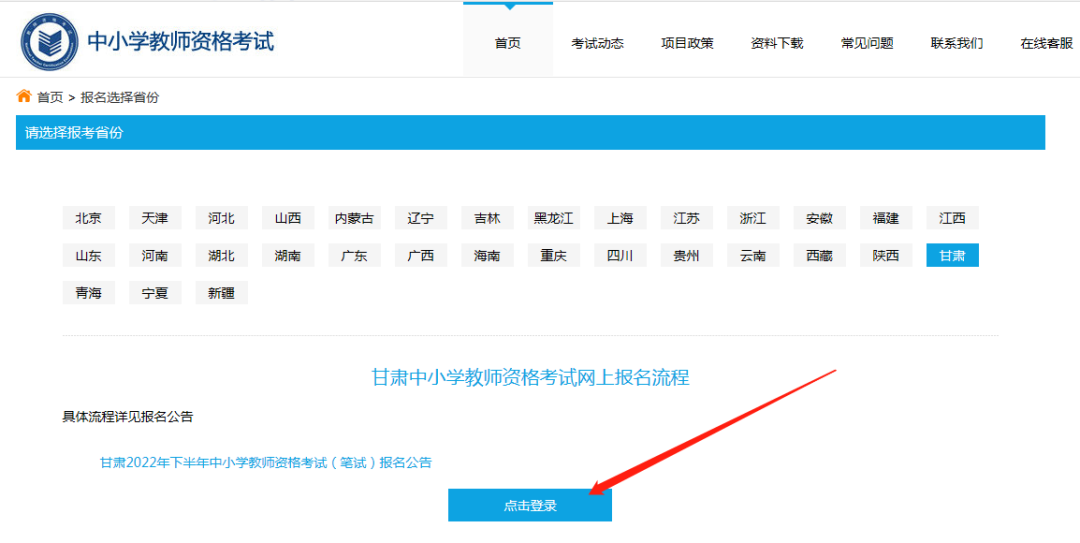
Task: Open the 首页 navigation tab
Action: [508, 43]
